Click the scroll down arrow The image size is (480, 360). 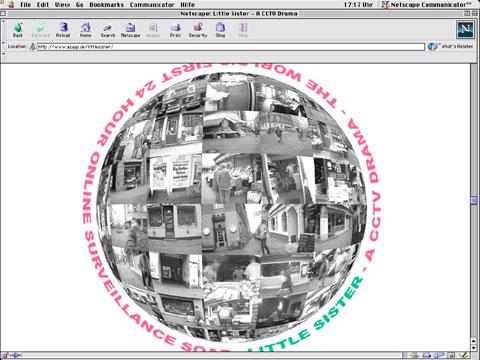474,347
